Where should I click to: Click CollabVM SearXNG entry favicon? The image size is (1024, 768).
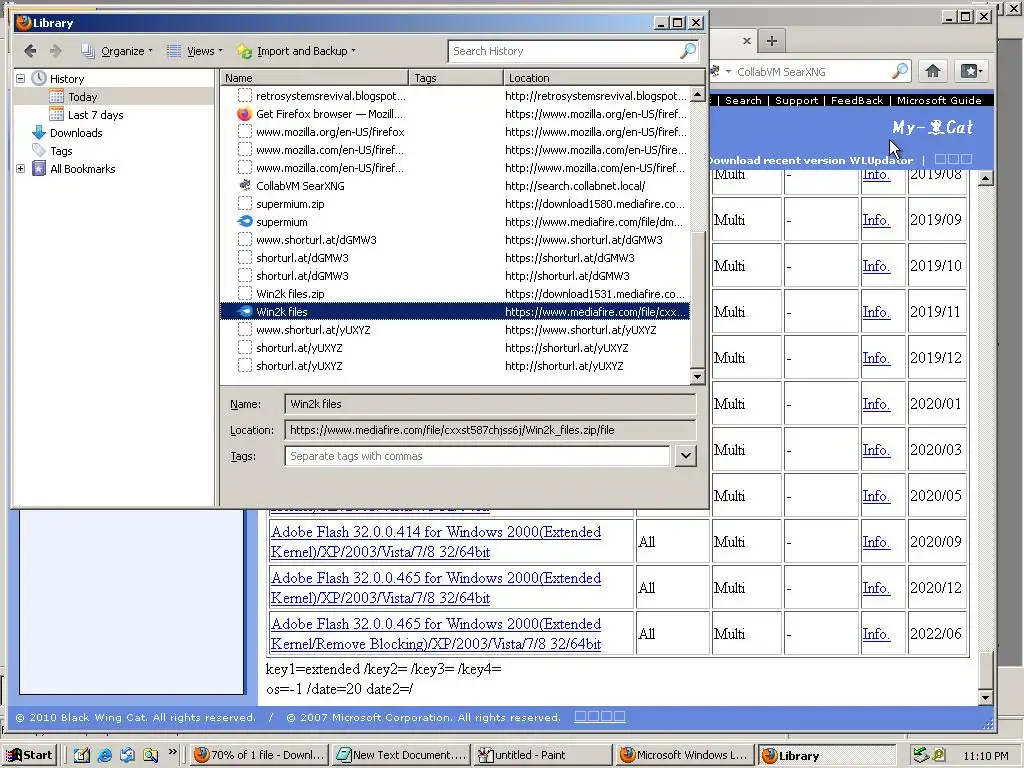(x=244, y=185)
